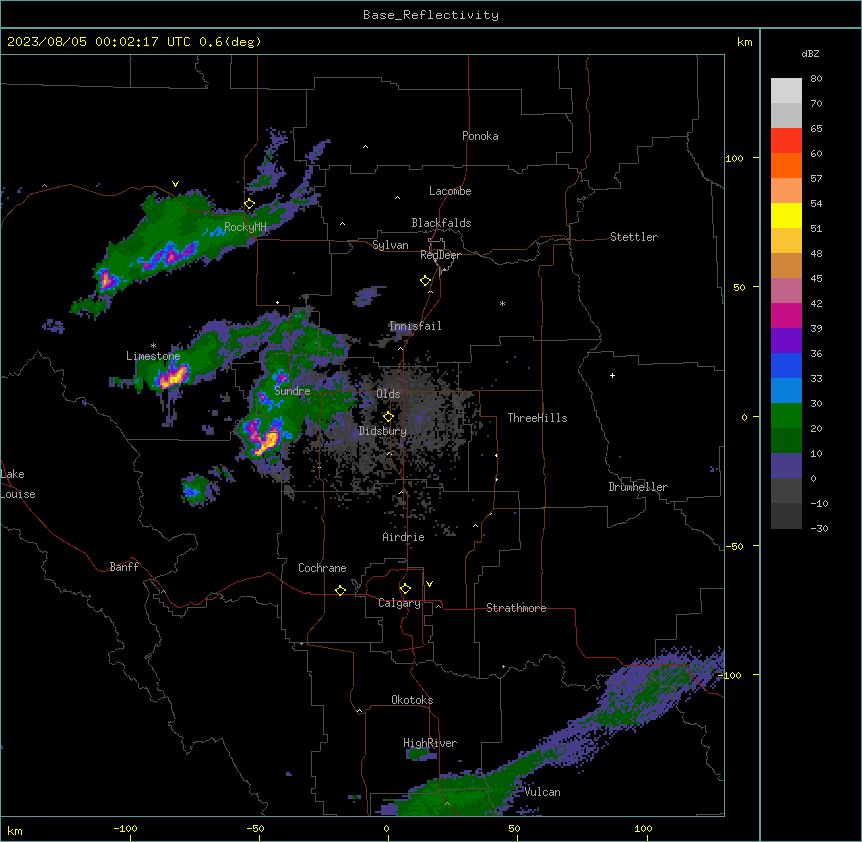
Task: Click the ThreeHills label
Action: click(537, 418)
